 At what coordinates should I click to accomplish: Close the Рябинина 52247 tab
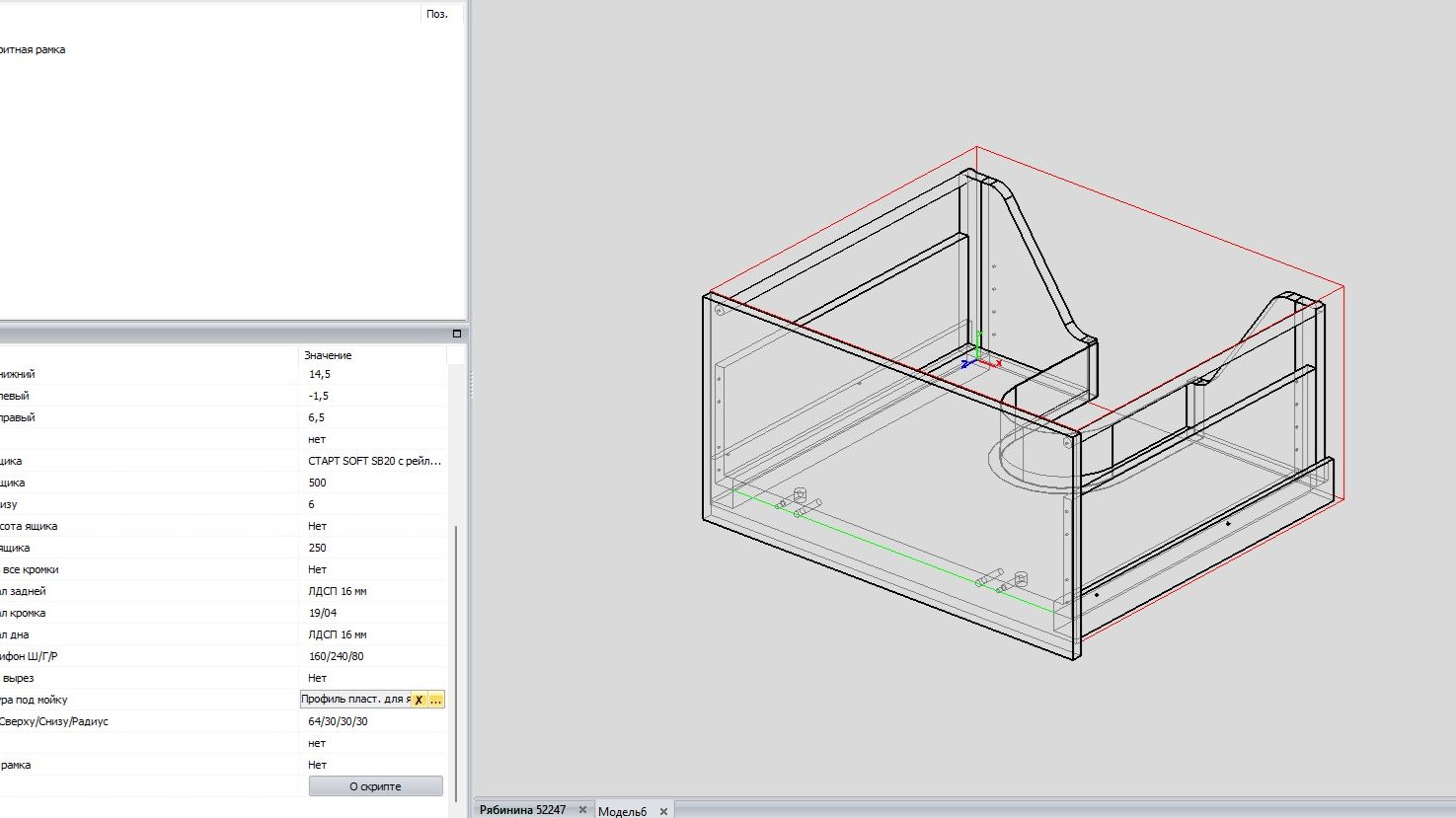(x=582, y=810)
